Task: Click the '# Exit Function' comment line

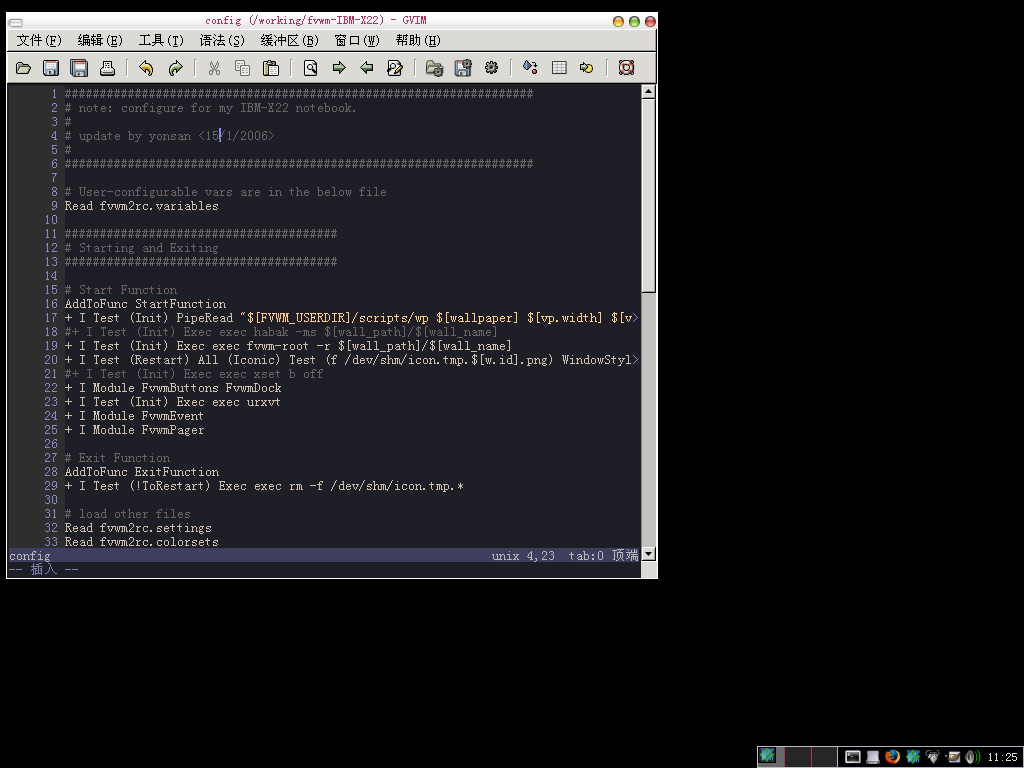Action: (118, 458)
